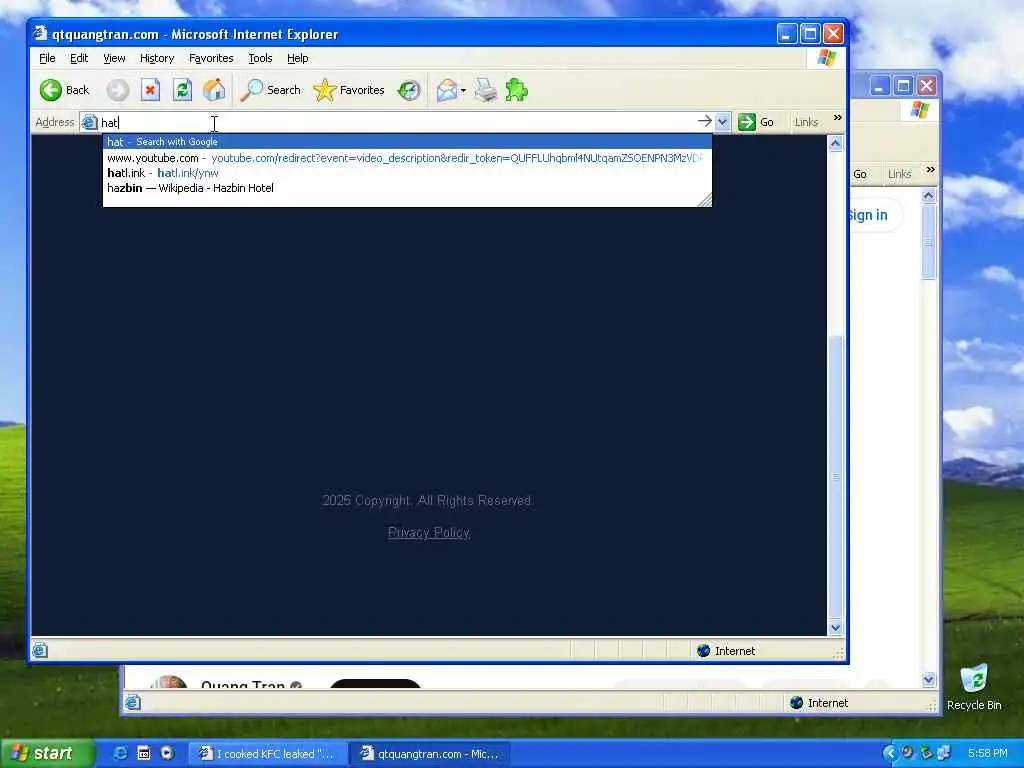Switch to 'I cooked KFC leaked' taskbar window
Image resolution: width=1024 pixels, height=768 pixels.
coord(268,754)
